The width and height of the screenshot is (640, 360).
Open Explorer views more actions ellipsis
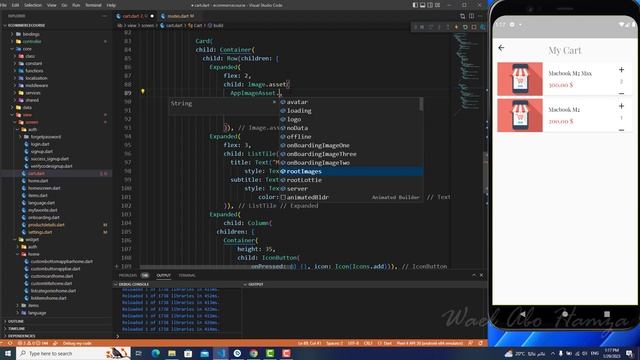click(104, 16)
